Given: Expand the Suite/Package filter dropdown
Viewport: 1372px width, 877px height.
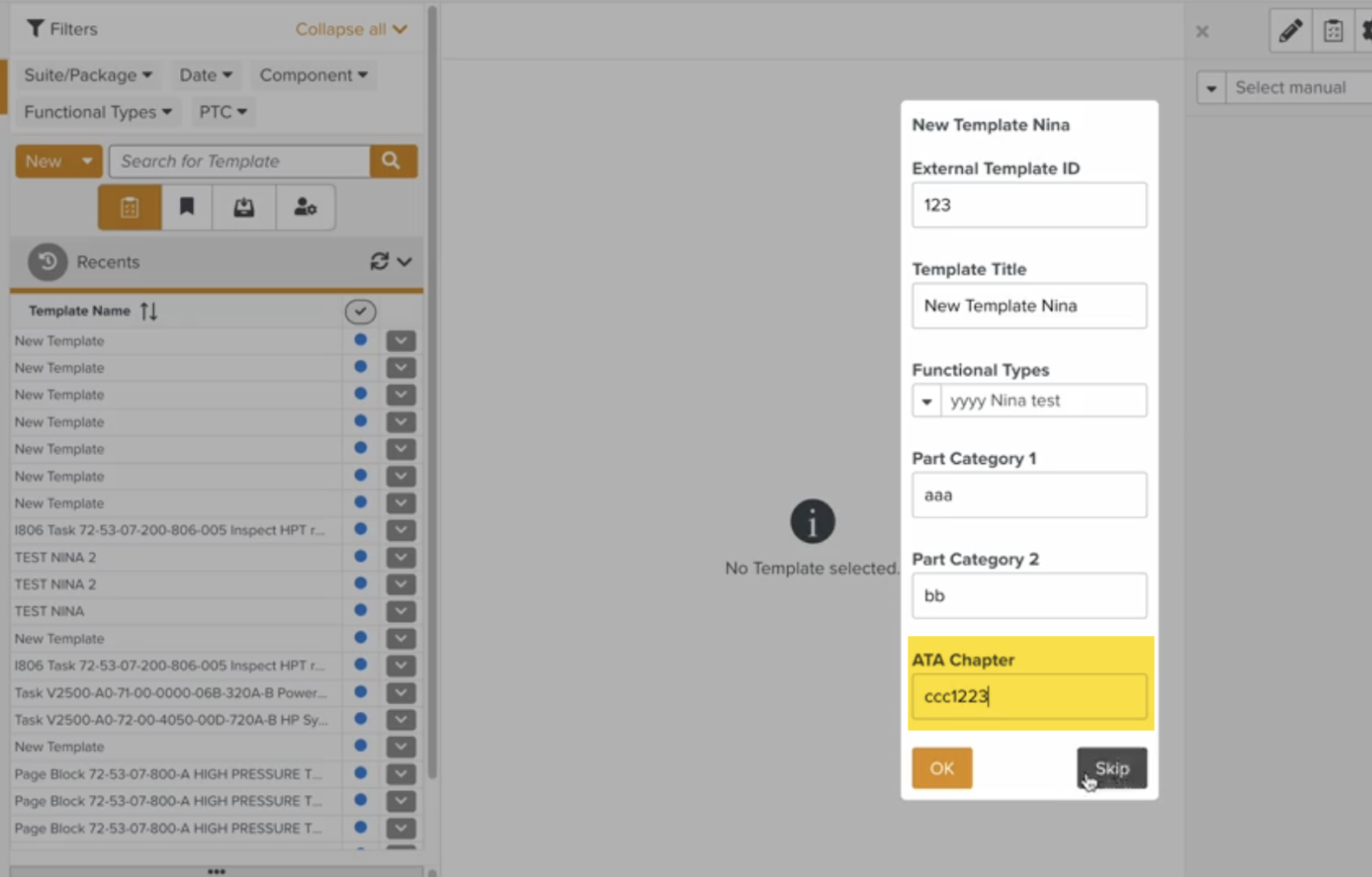Looking at the screenshot, I should 88,76.
